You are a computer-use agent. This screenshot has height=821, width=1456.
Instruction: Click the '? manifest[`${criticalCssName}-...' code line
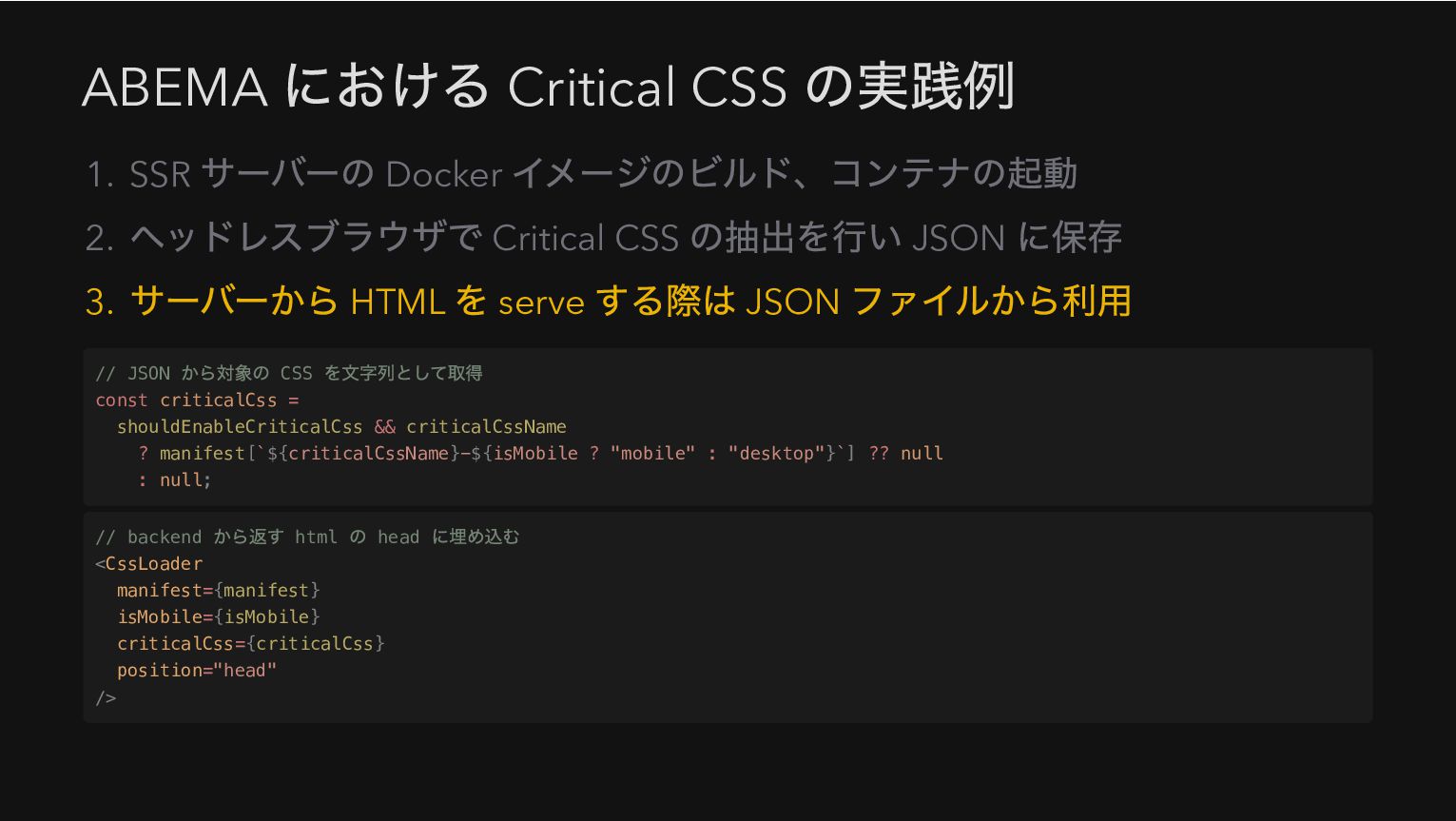coord(541,453)
